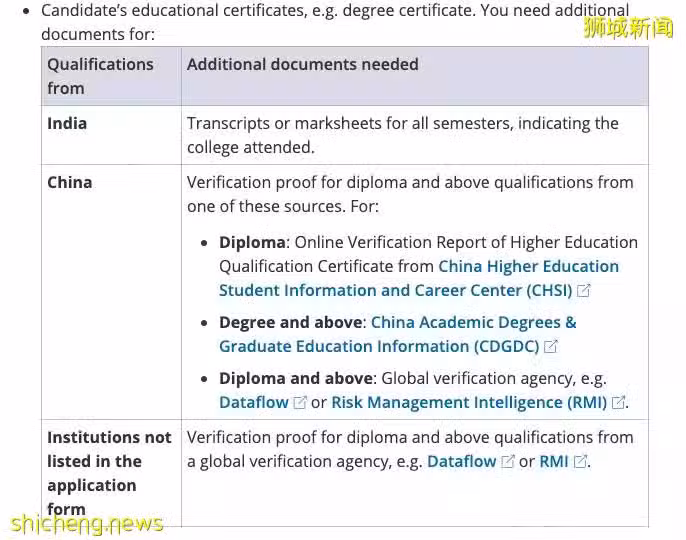Open the short RMI link in the last row
Image resolution: width=686 pixels, height=540 pixels.
pos(554,461)
